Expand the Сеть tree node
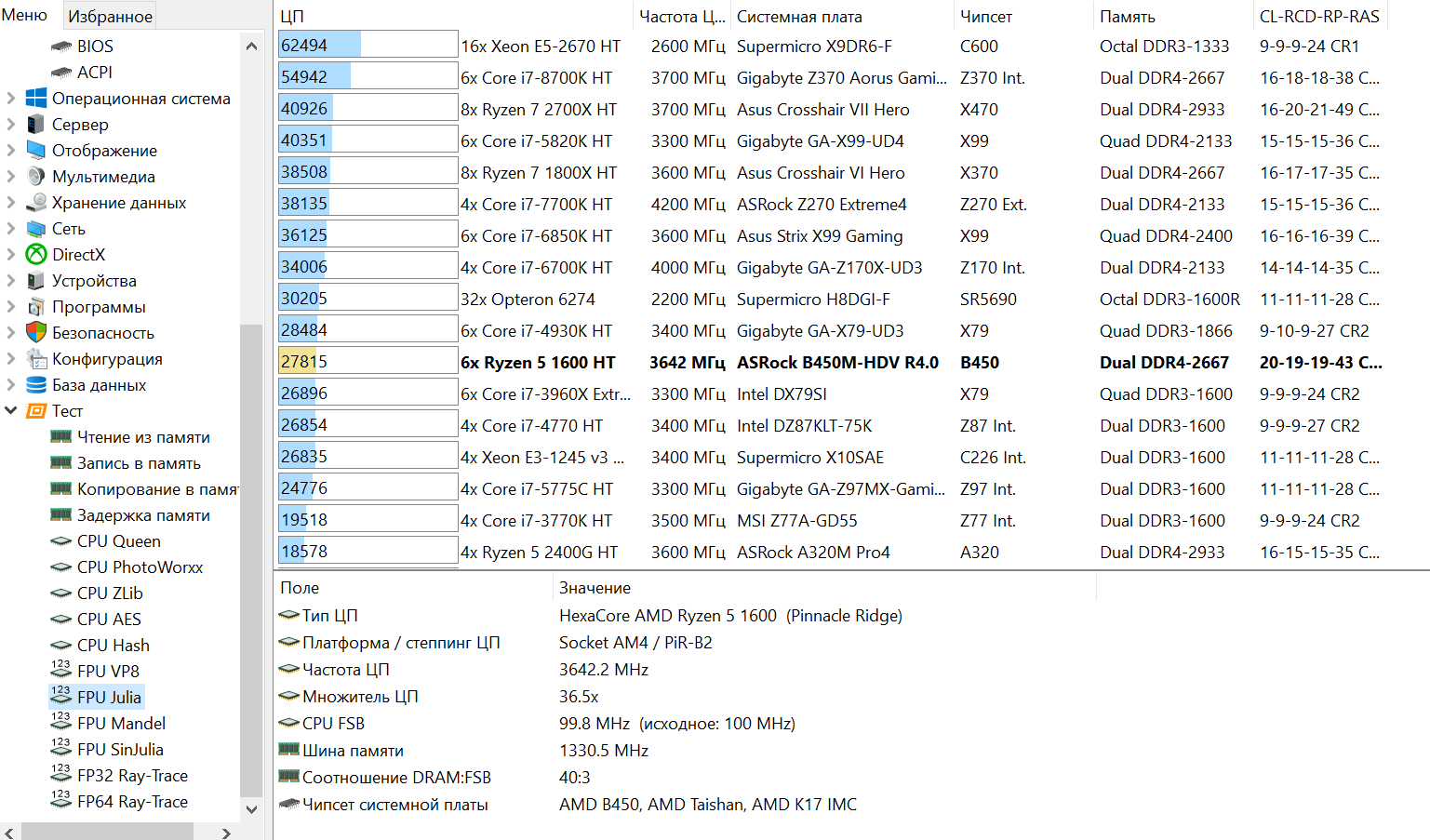 [10, 229]
